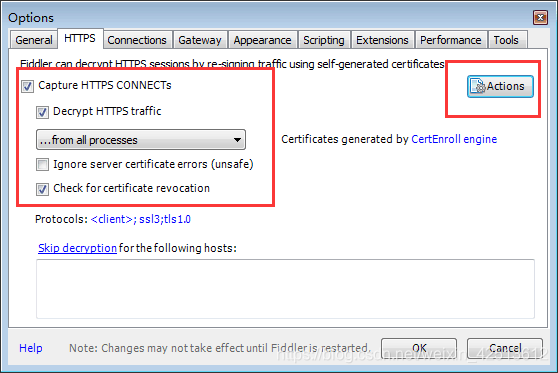The height and width of the screenshot is (373, 558).
Task: Close the Options dialog window
Action: [540, 17]
